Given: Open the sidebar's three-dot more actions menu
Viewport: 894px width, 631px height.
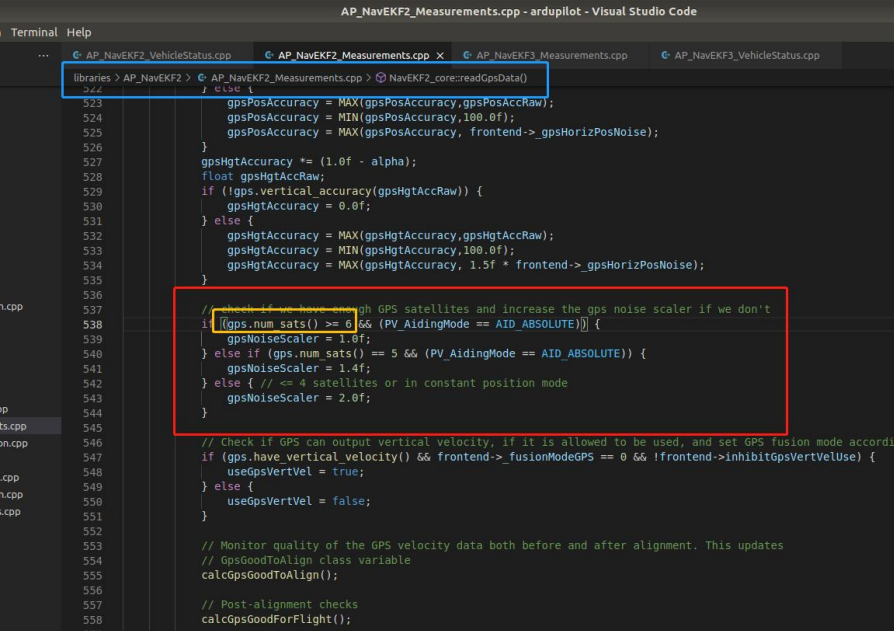Looking at the screenshot, I should coord(43,55).
